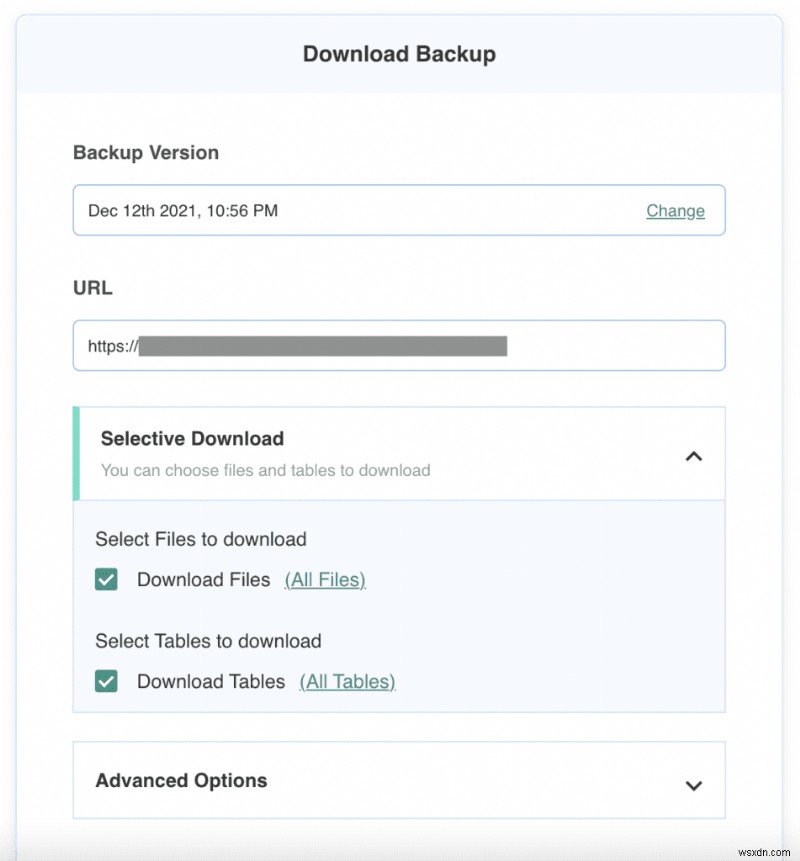The image size is (800, 861).
Task: Click the Advanced Options section title
Action: [181, 781]
